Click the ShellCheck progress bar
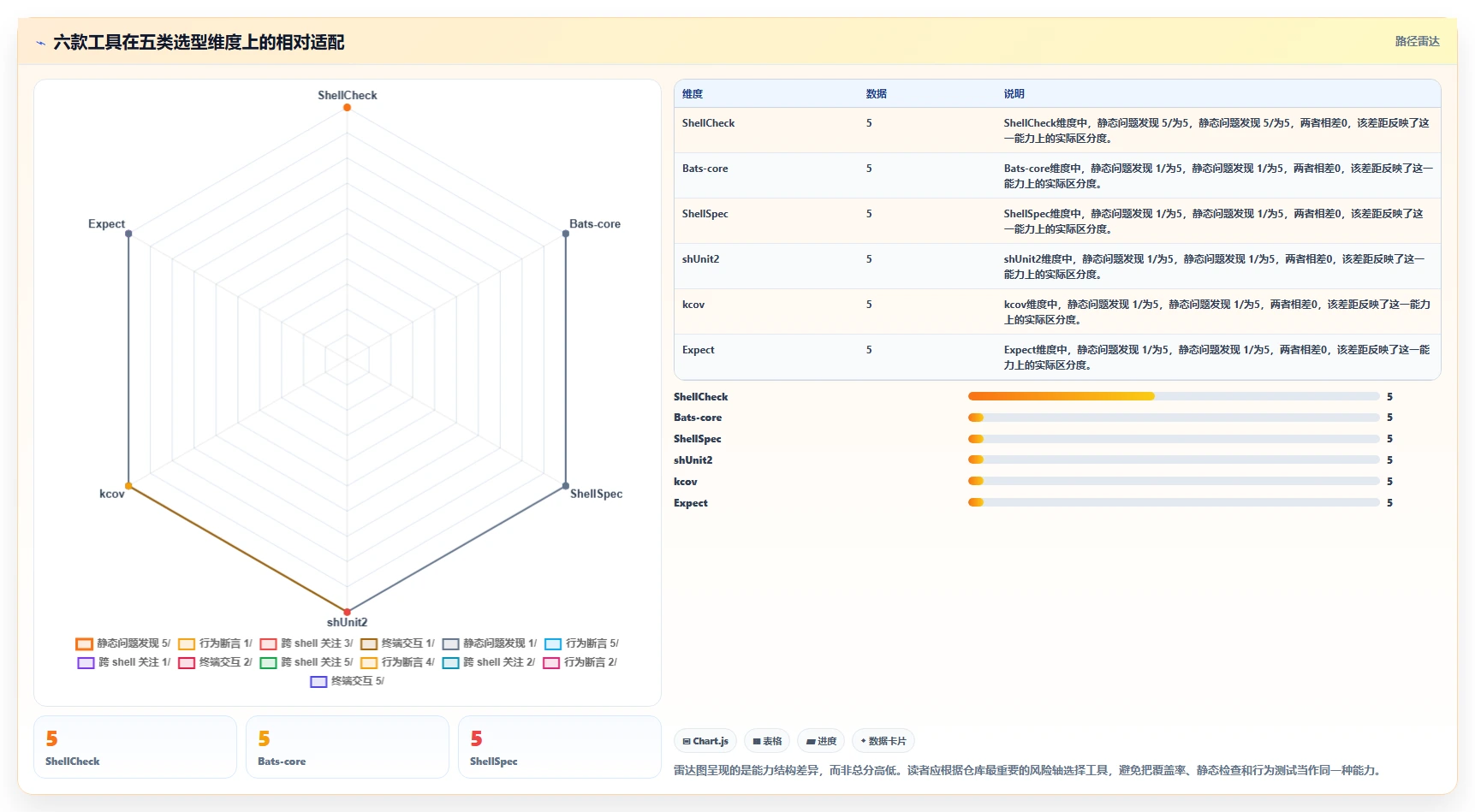Screen dimensions: 1475x812 coord(1174,396)
